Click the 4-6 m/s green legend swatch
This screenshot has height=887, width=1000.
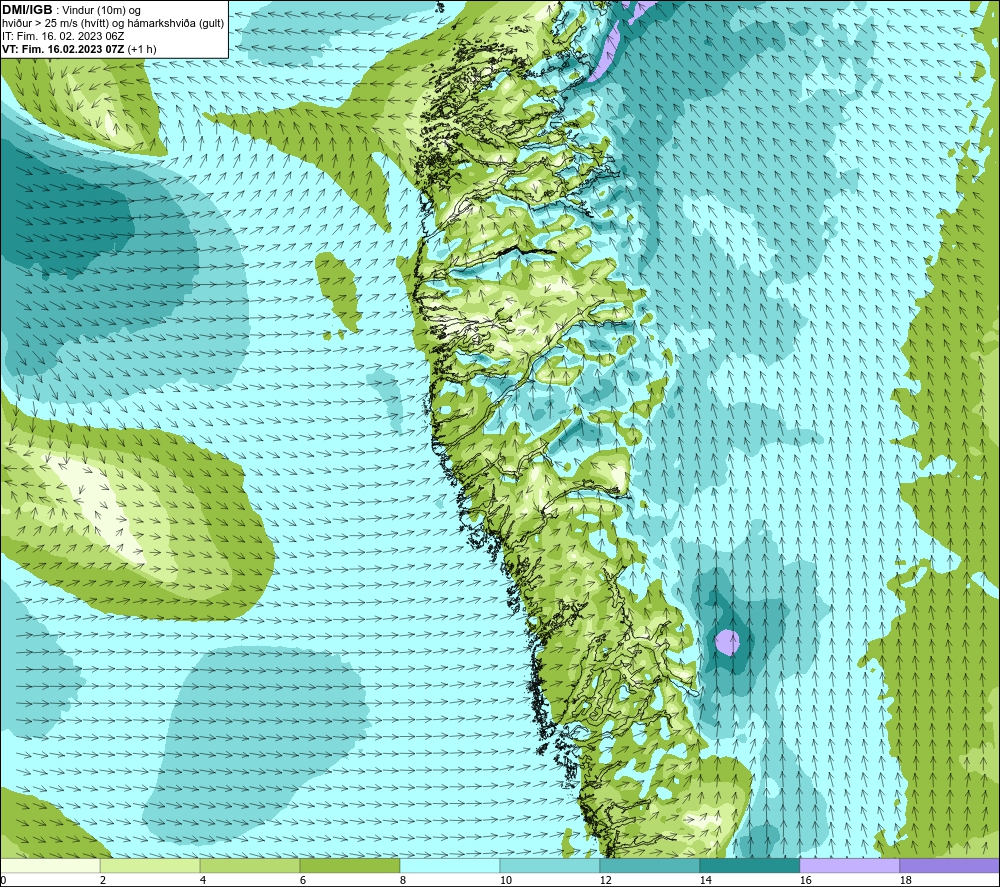point(249,865)
